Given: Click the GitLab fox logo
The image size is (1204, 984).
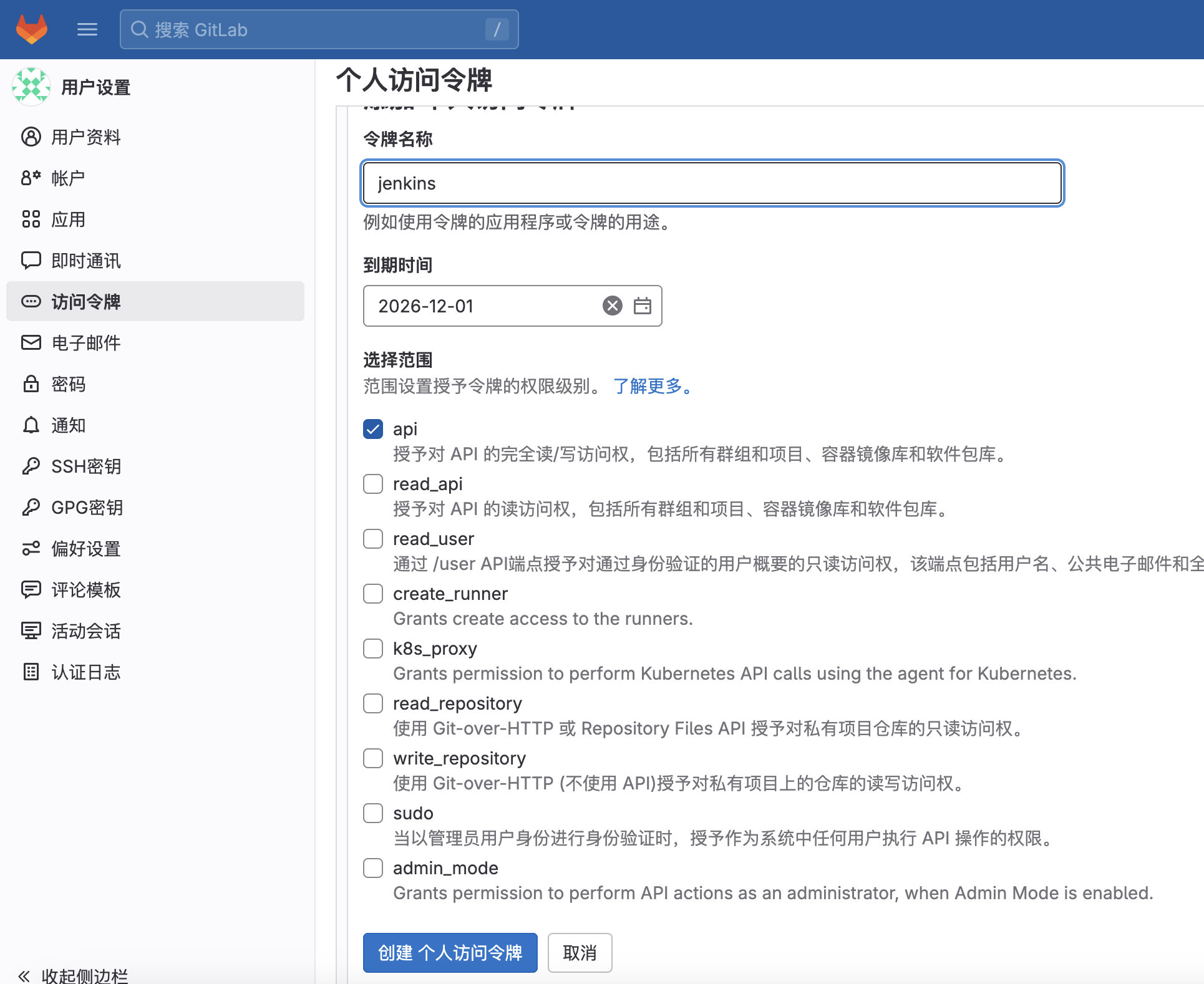Looking at the screenshot, I should click(32, 29).
